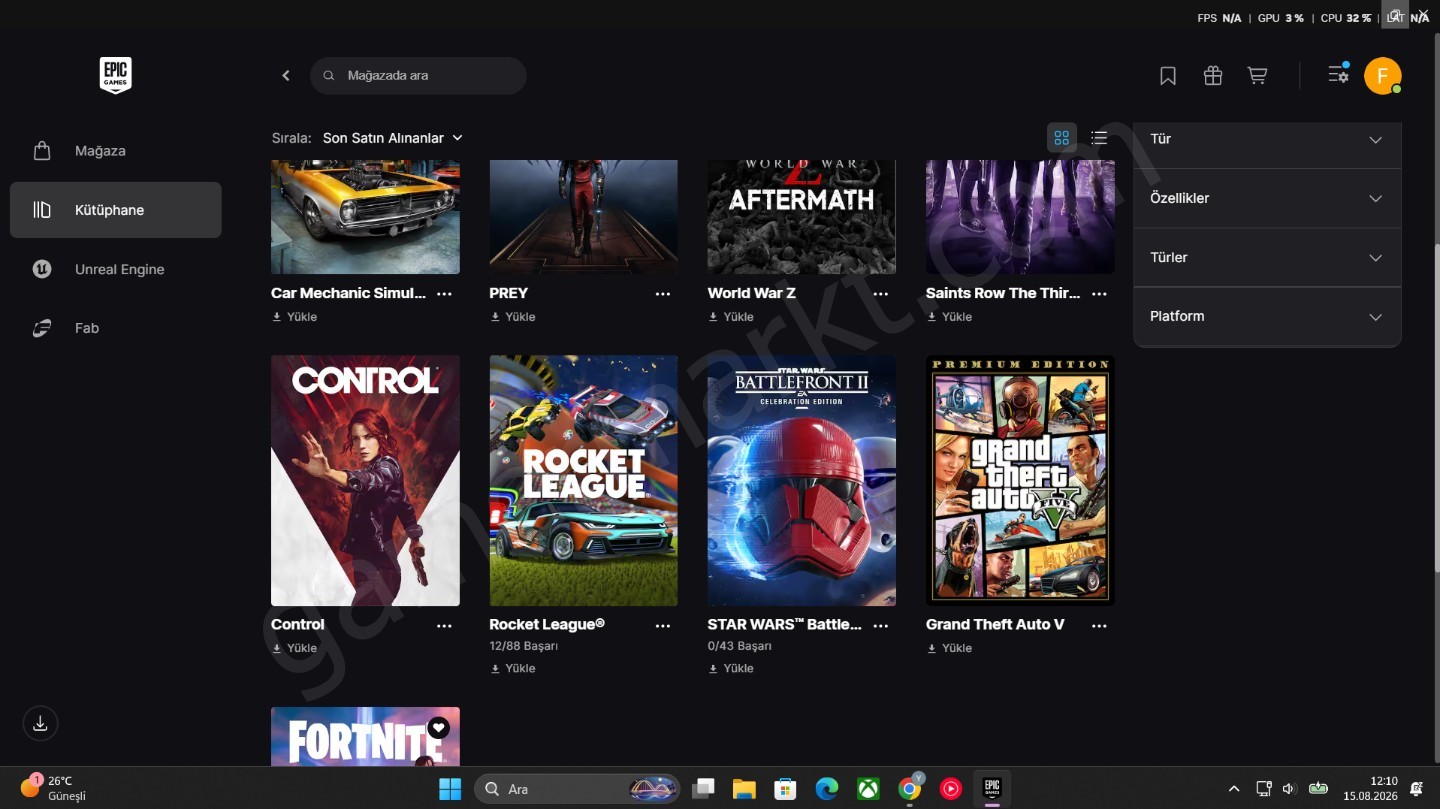Open Mağaza in the sidebar
Viewport: 1440px width, 809px height.
[x=116, y=151]
